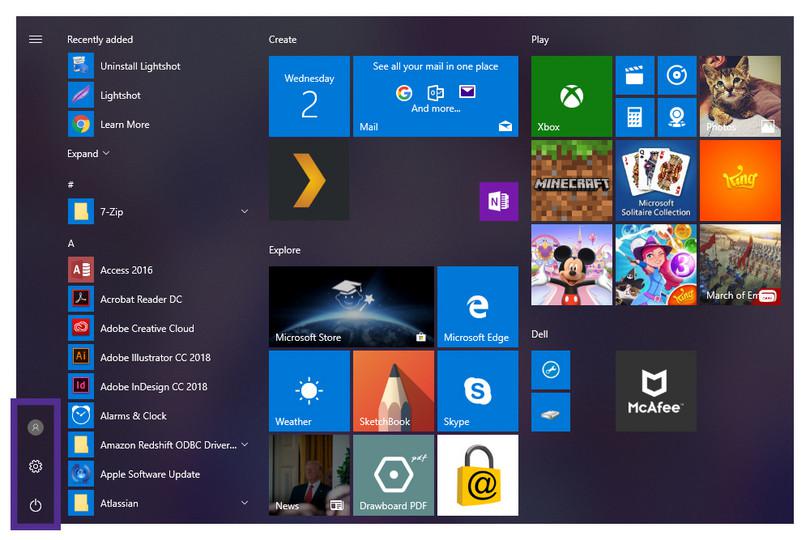The height and width of the screenshot is (540, 810).
Task: Open Alarms & Clock
Action: (160, 415)
